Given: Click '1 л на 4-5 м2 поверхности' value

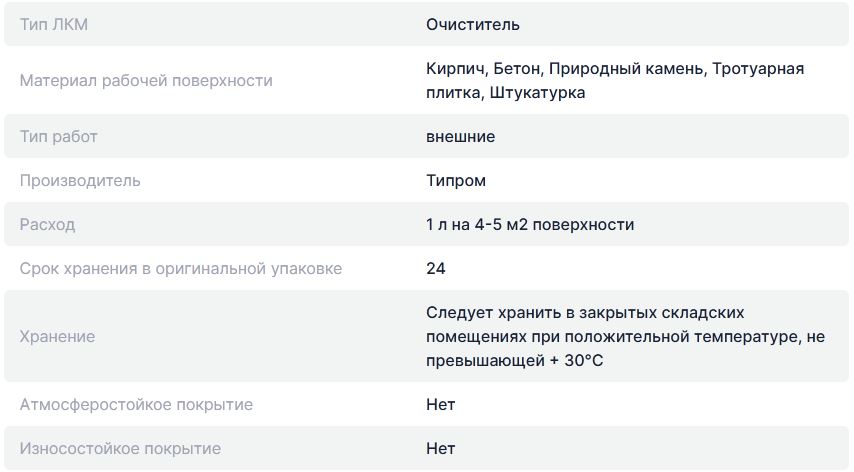Looking at the screenshot, I should [529, 225].
